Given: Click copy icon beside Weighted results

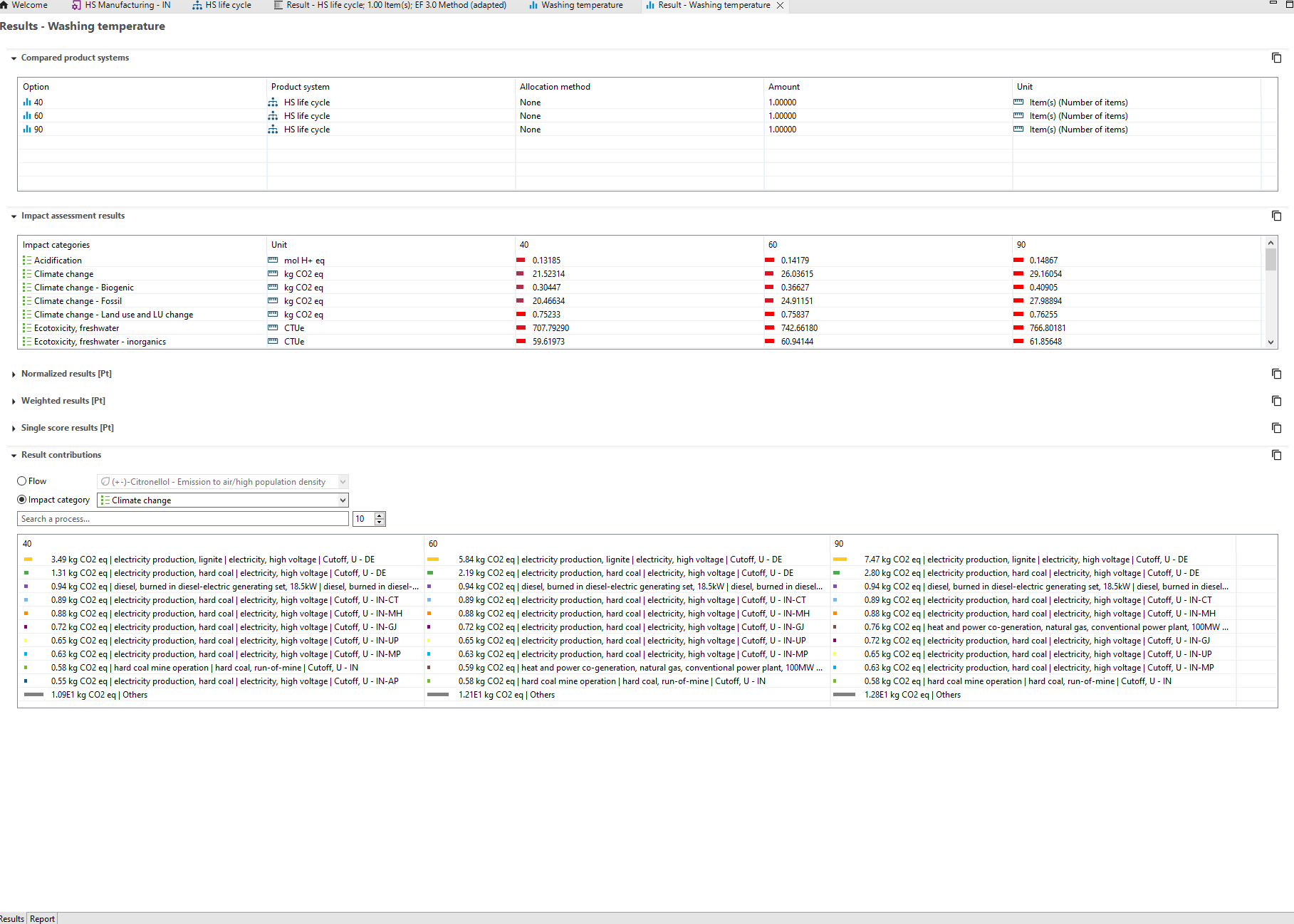Looking at the screenshot, I should [1276, 401].
